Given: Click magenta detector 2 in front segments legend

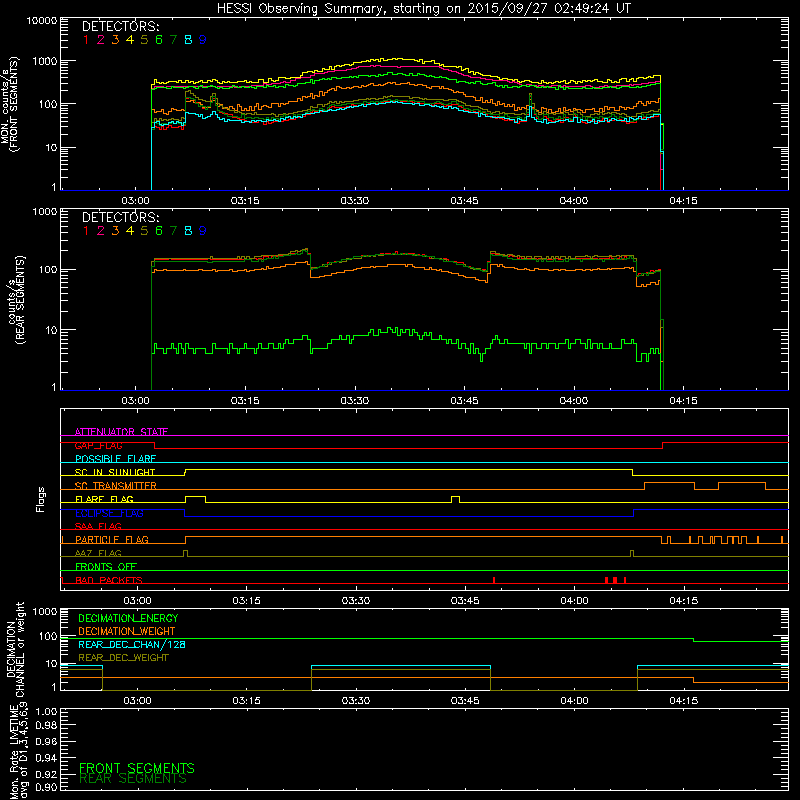Looking at the screenshot, I should [101, 40].
